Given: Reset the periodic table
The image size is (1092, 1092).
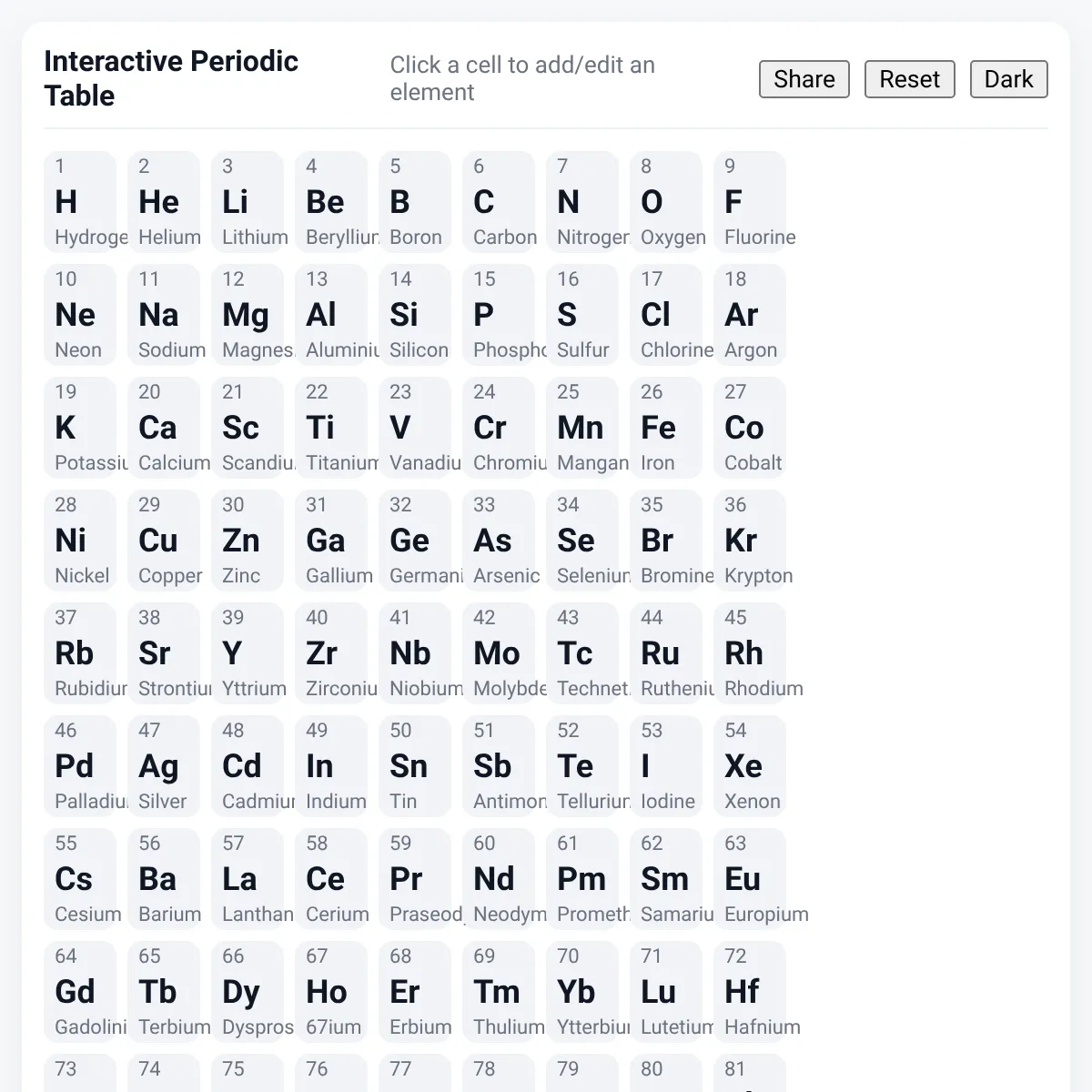Looking at the screenshot, I should (x=909, y=79).
